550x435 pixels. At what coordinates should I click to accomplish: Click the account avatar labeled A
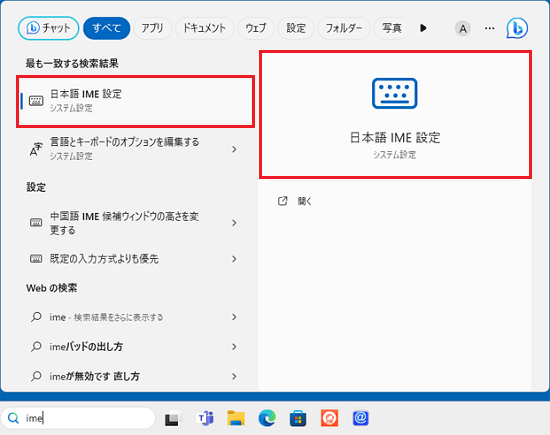coord(463,28)
